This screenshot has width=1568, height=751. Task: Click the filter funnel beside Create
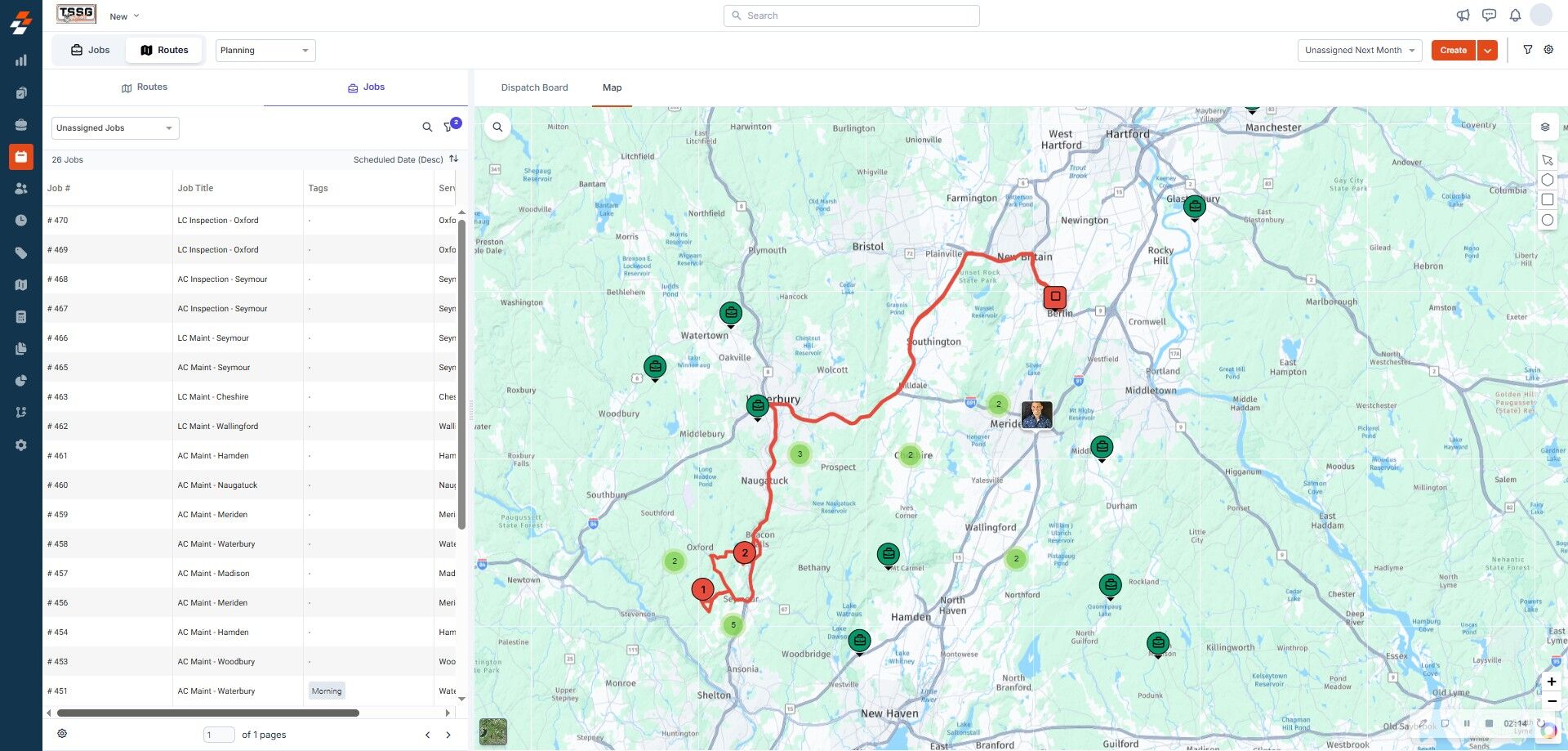1528,50
